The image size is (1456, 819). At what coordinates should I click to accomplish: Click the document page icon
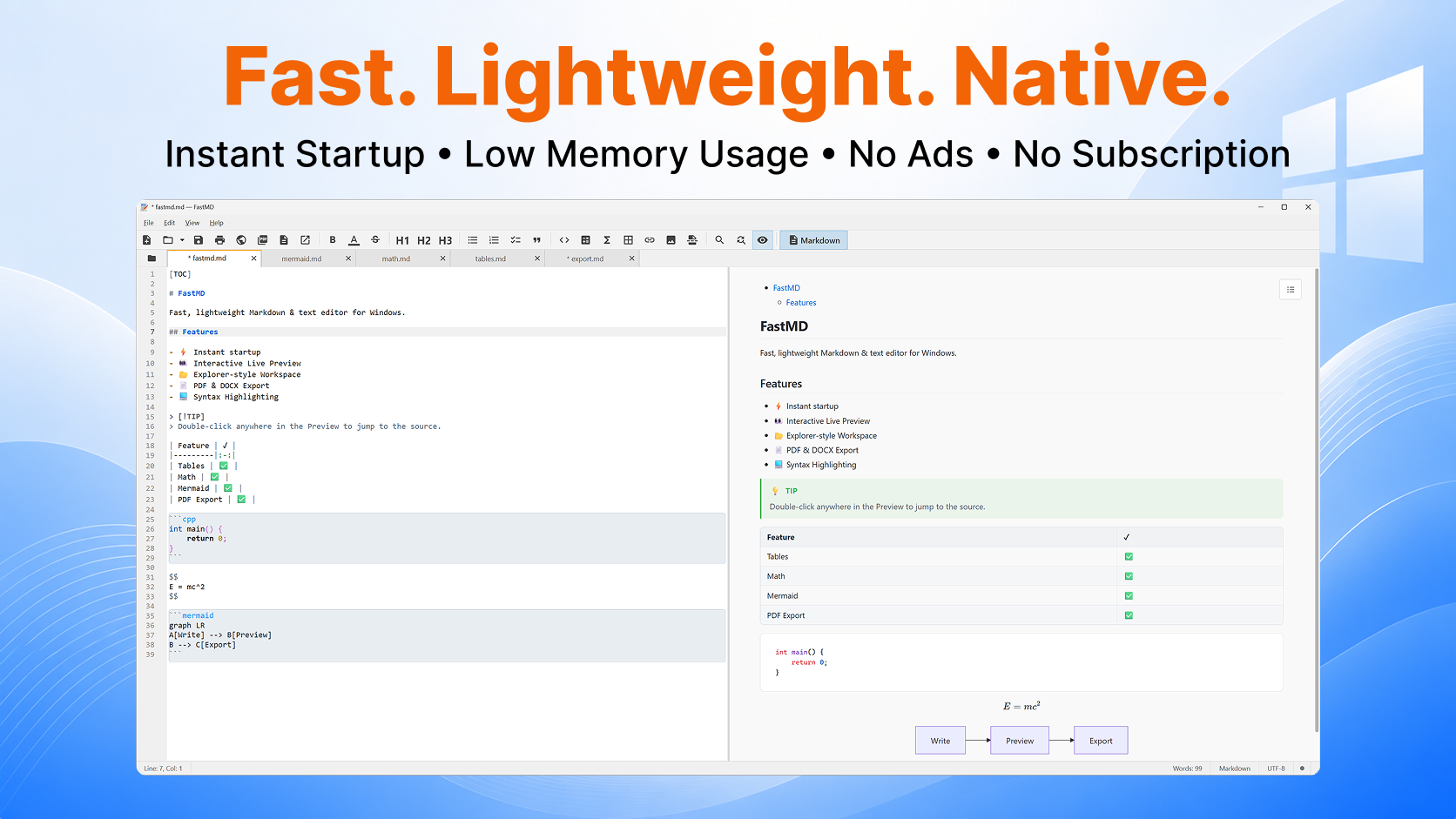pos(284,240)
